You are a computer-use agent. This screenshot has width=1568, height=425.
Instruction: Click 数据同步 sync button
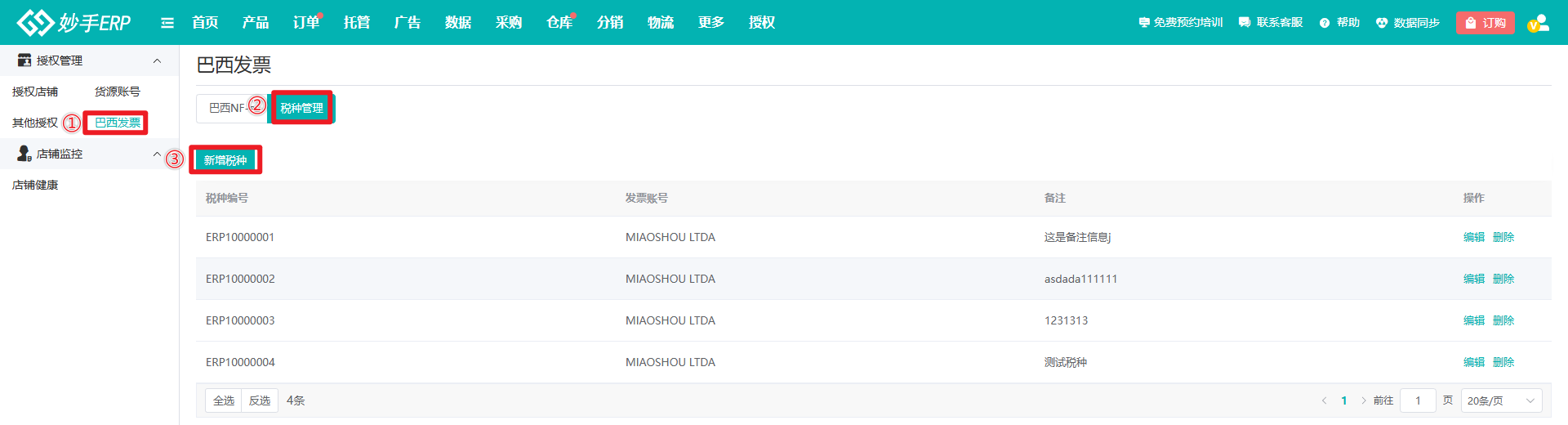click(x=1407, y=23)
